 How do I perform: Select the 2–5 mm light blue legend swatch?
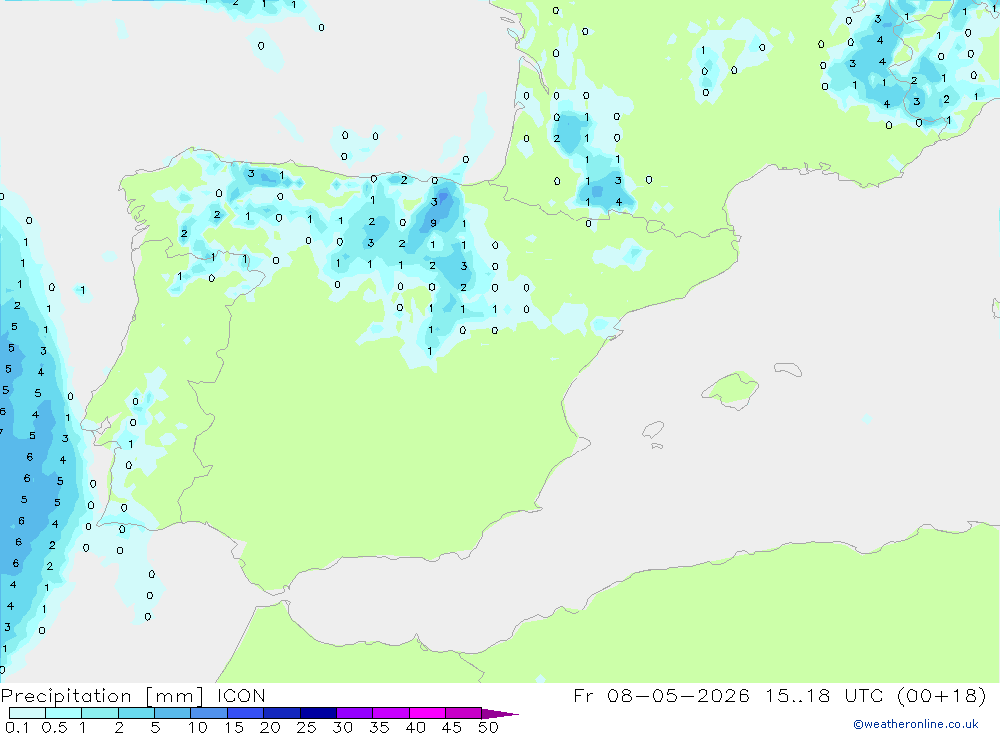tap(136, 713)
